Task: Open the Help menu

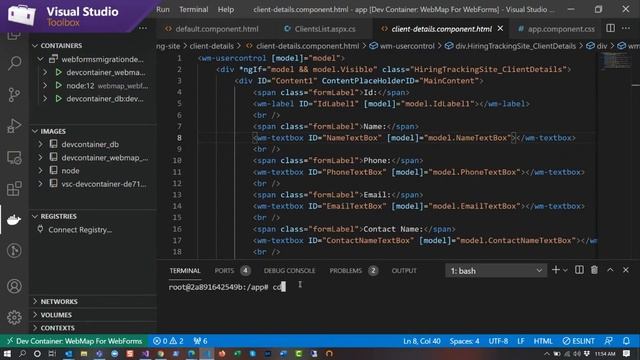Action: pos(226,9)
